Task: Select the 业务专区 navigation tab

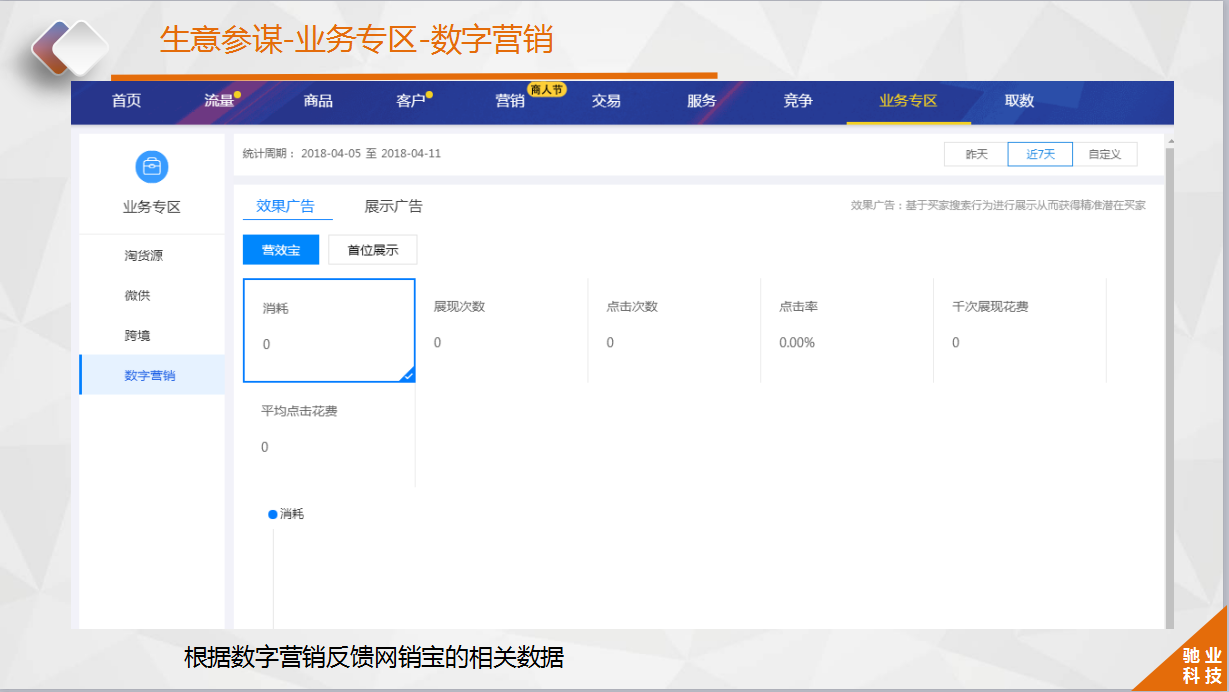Action: click(x=908, y=101)
